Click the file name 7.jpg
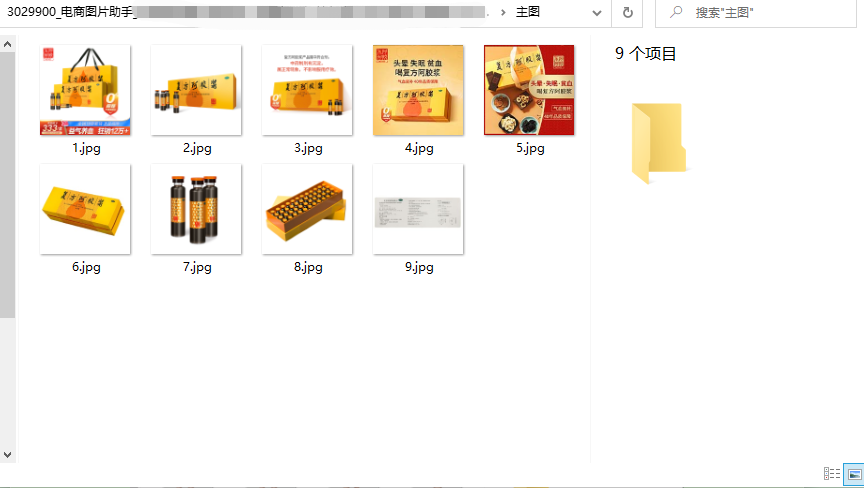The height and width of the screenshot is (488, 864). click(x=197, y=267)
